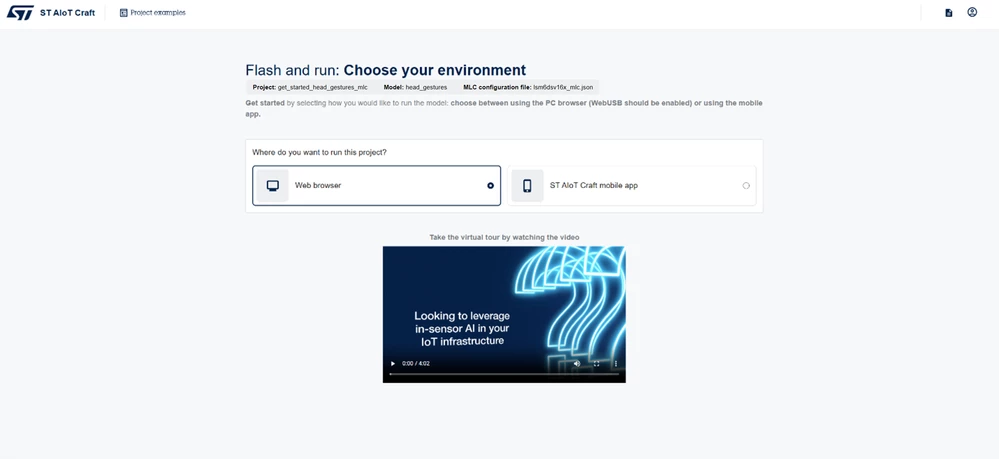Viewport: 999px width, 459px height.
Task: Choose the ST AIoT Craft mobile app card
Action: coord(631,186)
